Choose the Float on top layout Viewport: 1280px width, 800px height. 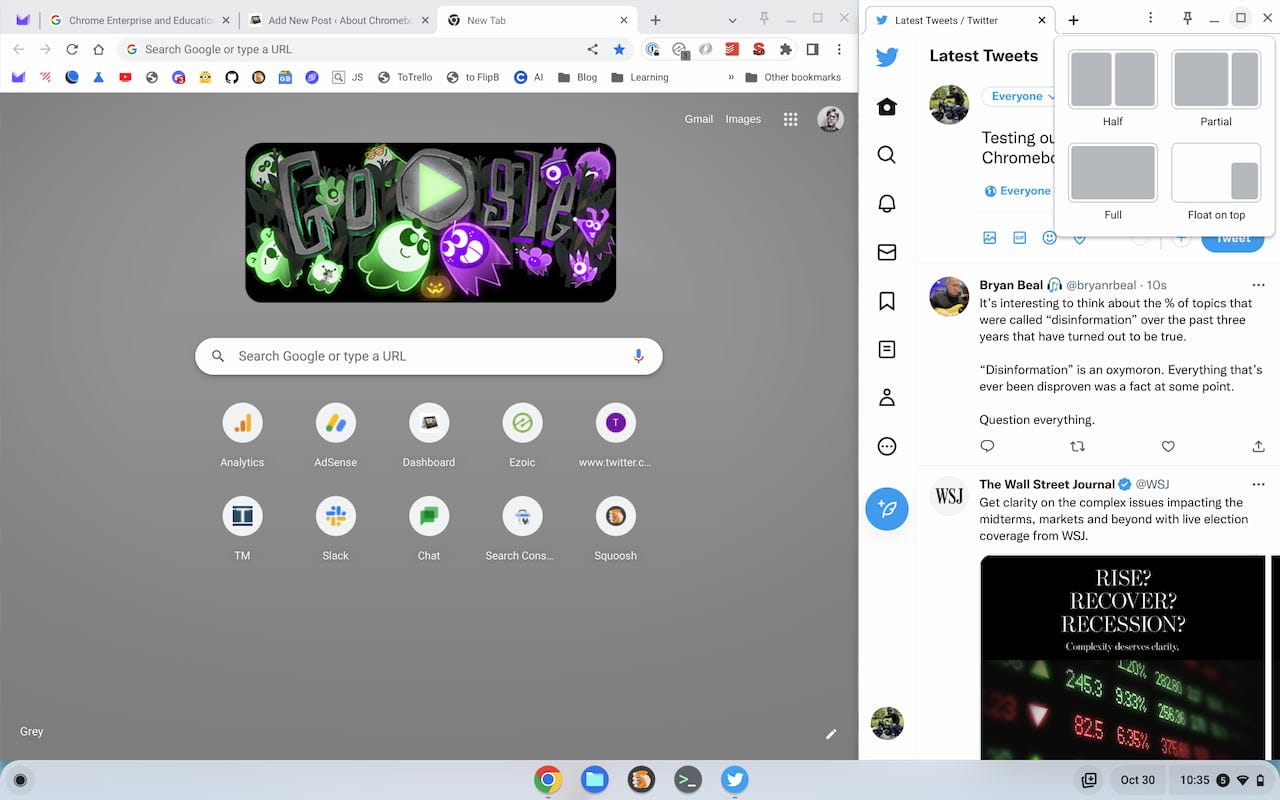coord(1216,173)
